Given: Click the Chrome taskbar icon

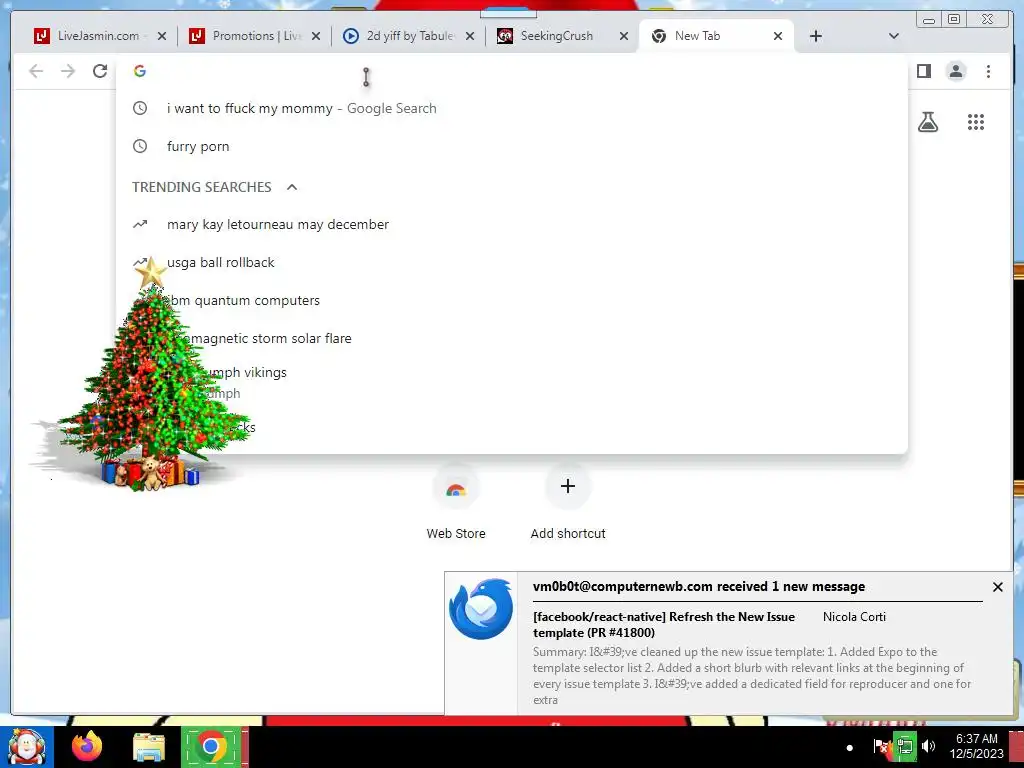Looking at the screenshot, I should (210, 747).
